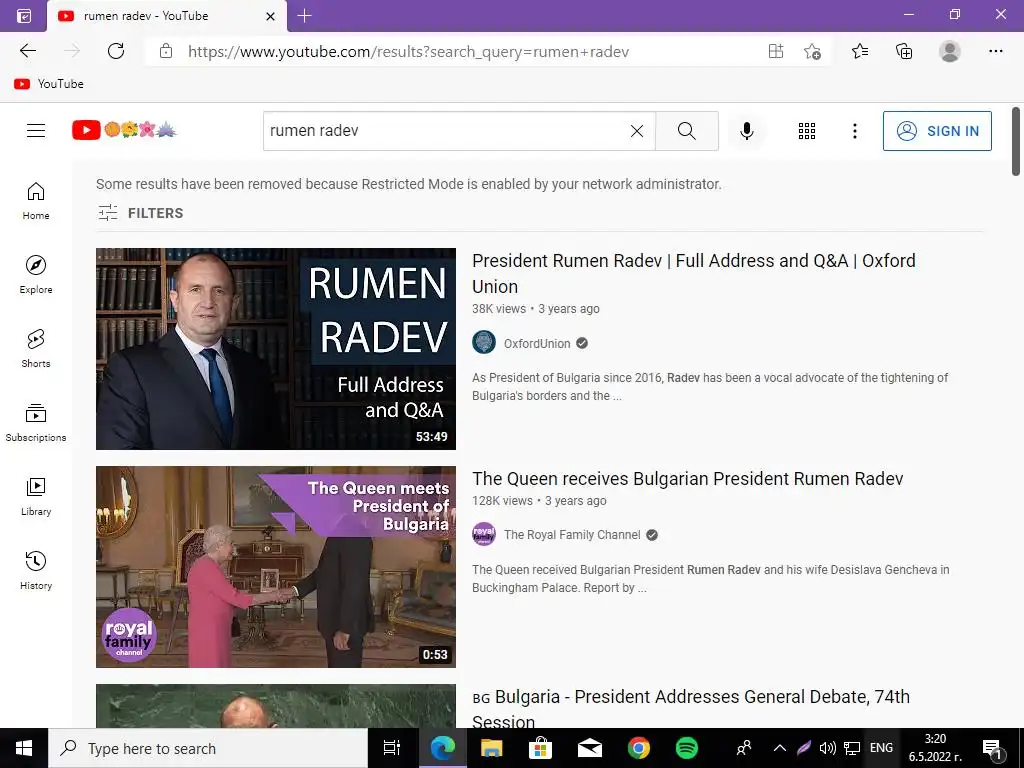This screenshot has height=768, width=1024.
Task: Open 'President Rumen Radev | Full Address' title
Action: coord(694,273)
